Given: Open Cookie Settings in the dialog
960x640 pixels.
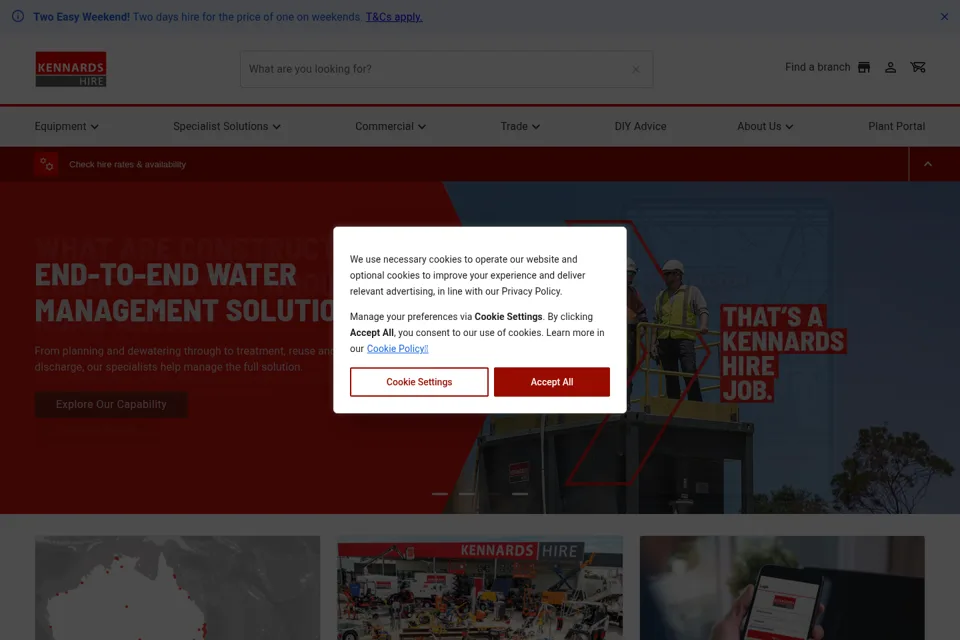Looking at the screenshot, I should [419, 382].
